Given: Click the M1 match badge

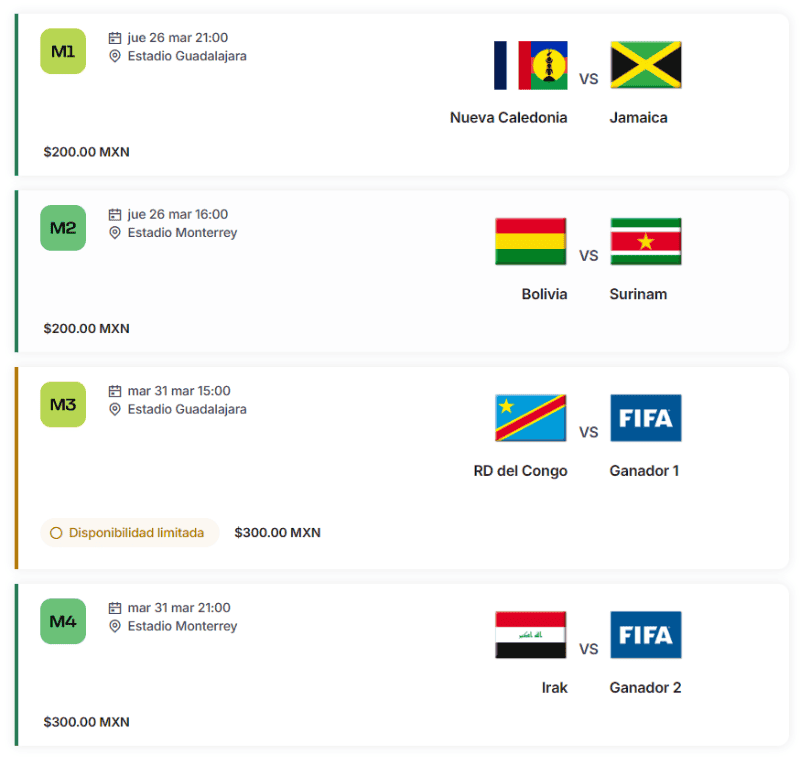Looking at the screenshot, I should (63, 51).
